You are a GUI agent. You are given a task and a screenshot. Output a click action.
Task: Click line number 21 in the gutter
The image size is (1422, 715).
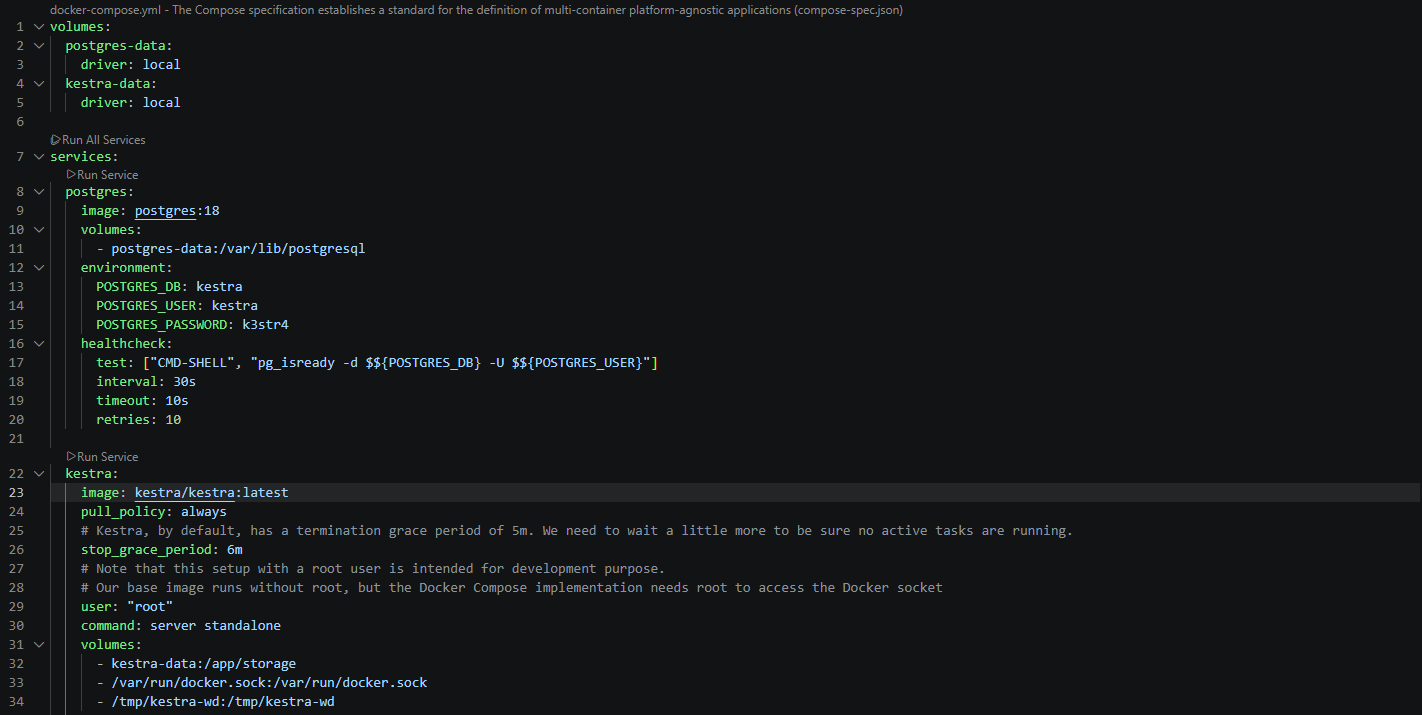click(17, 439)
